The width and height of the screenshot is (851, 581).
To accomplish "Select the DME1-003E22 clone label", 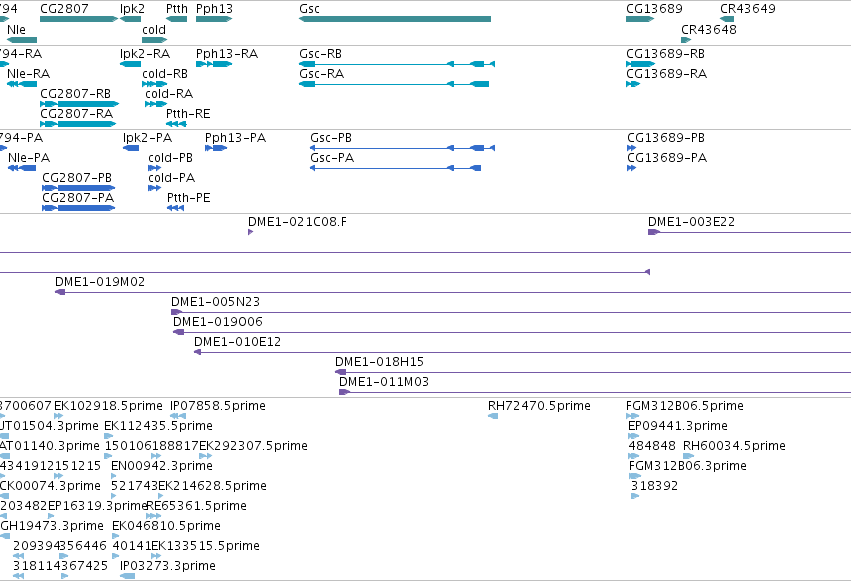I will [691, 222].
